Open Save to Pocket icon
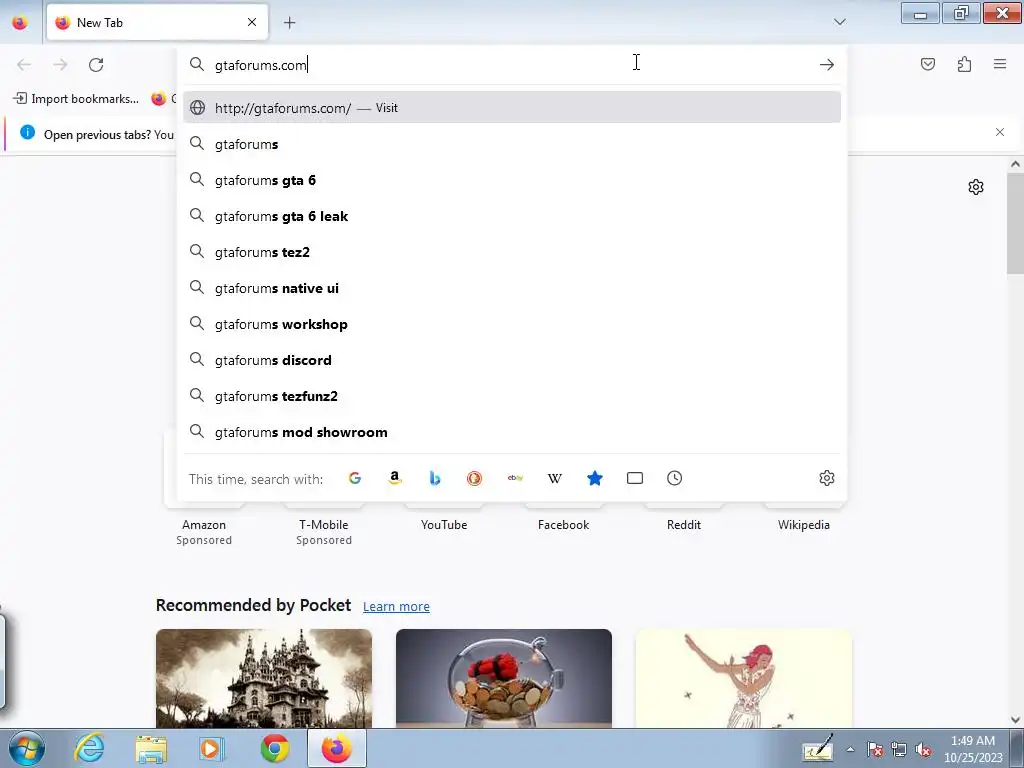Image resolution: width=1024 pixels, height=768 pixels. 927,64
